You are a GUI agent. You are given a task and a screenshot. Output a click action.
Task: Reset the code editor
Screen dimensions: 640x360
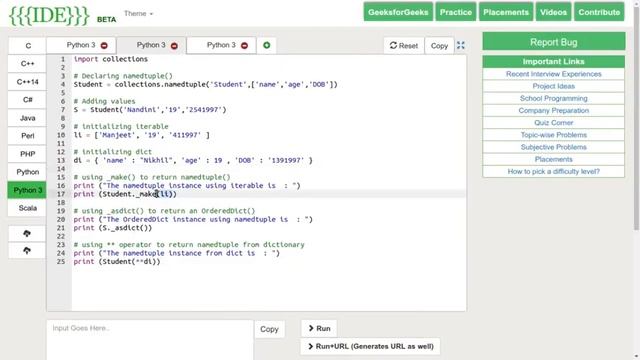point(404,45)
